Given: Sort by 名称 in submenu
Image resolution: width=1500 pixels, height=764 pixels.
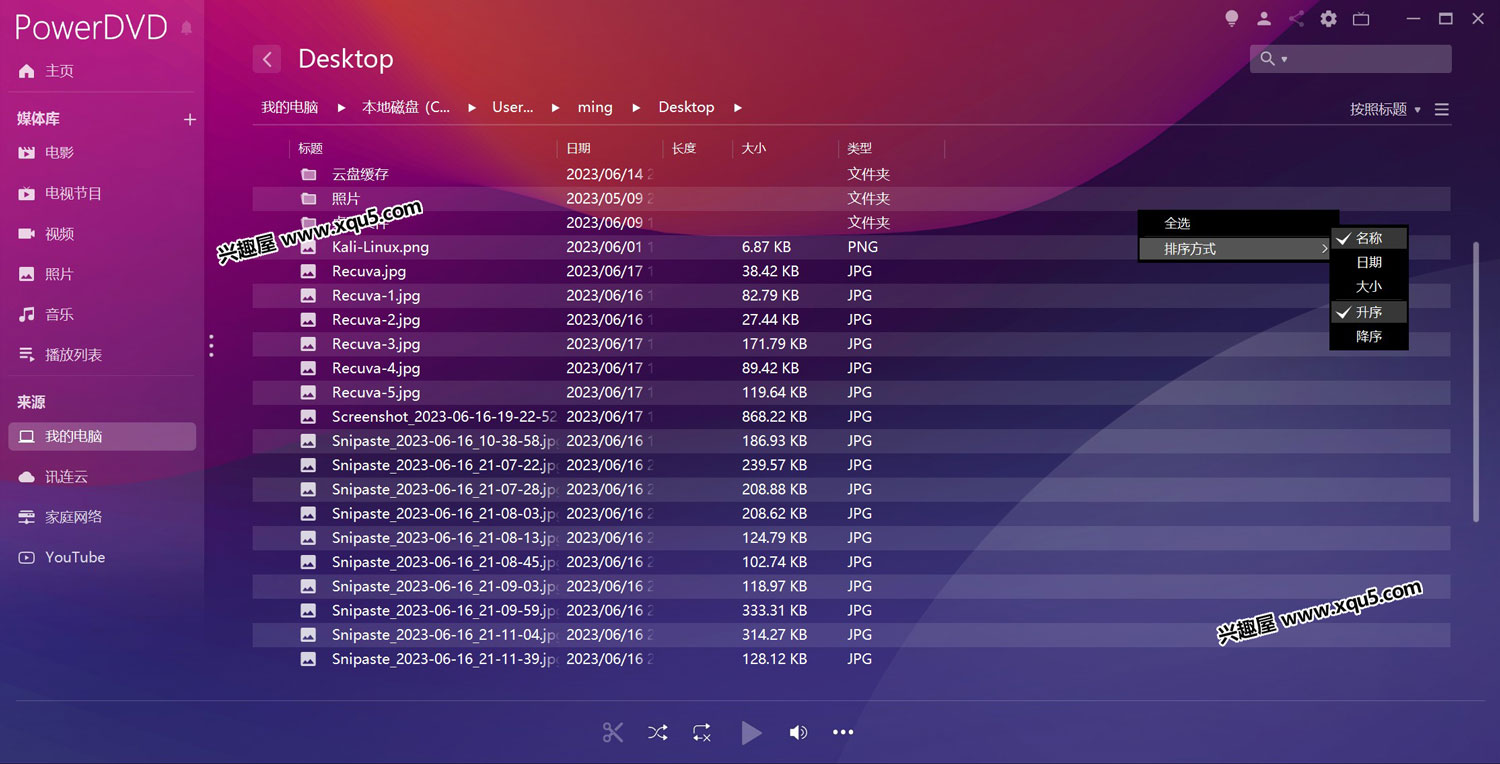Looking at the screenshot, I should (x=1369, y=238).
